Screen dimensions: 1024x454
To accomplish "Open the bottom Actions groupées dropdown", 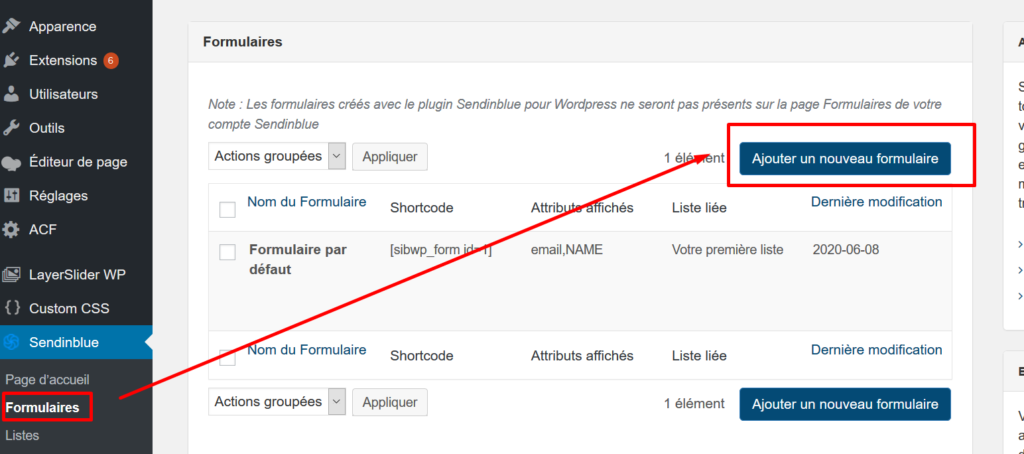I will 277,402.
